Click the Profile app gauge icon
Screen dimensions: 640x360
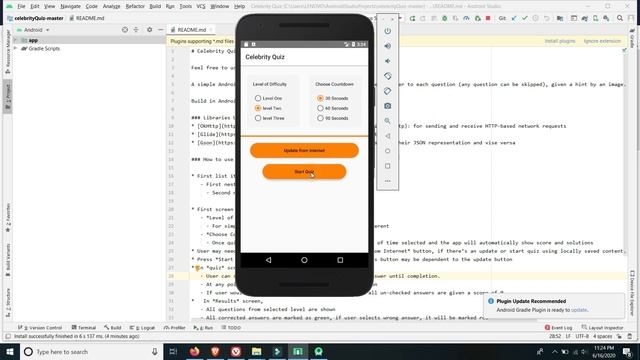[x=466, y=18]
